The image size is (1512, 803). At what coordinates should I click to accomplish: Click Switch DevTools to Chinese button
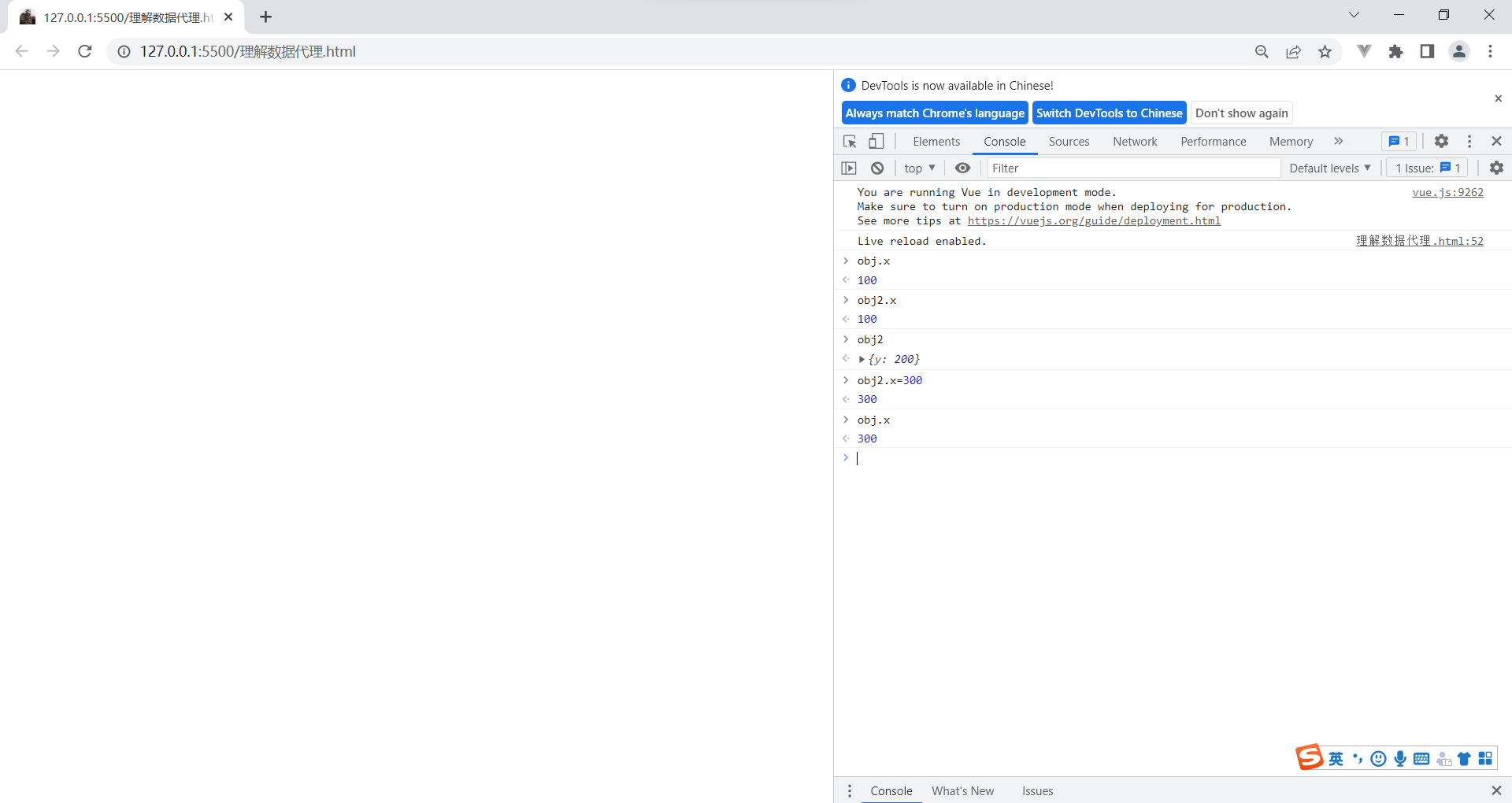[x=1109, y=113]
